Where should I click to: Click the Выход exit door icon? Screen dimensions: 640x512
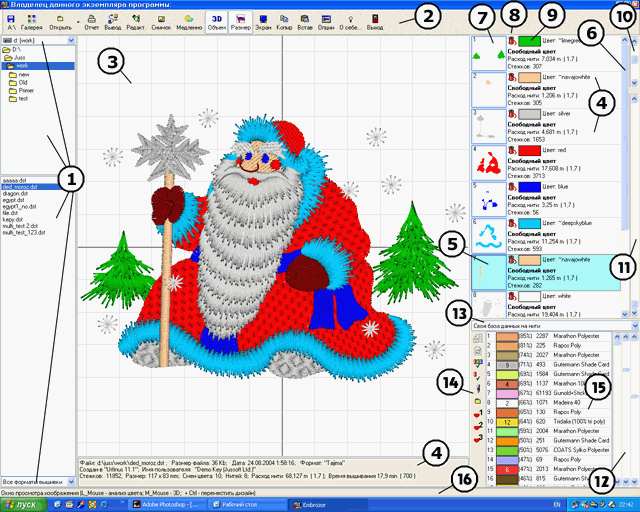point(375,22)
